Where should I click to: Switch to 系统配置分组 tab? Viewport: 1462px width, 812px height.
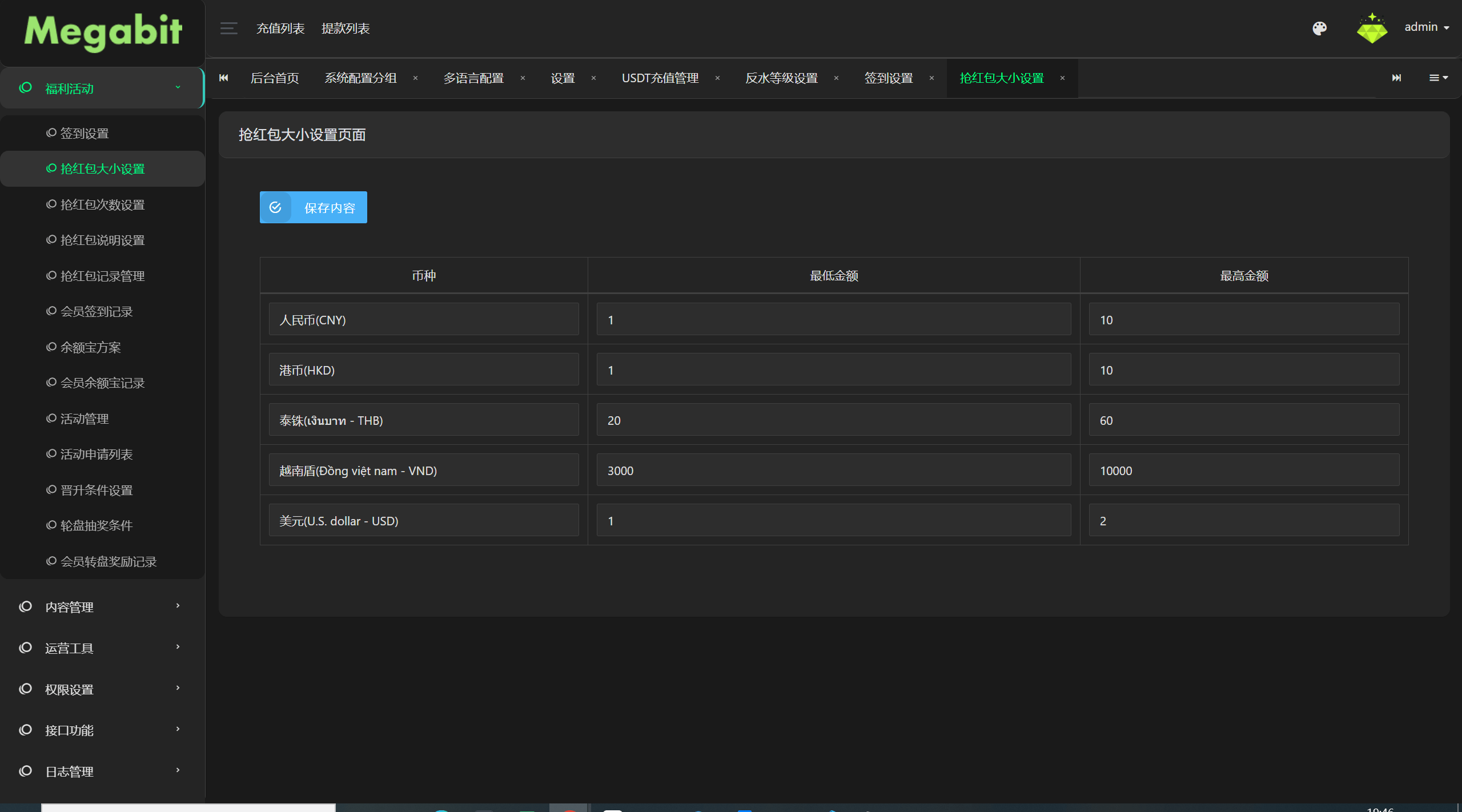click(360, 78)
